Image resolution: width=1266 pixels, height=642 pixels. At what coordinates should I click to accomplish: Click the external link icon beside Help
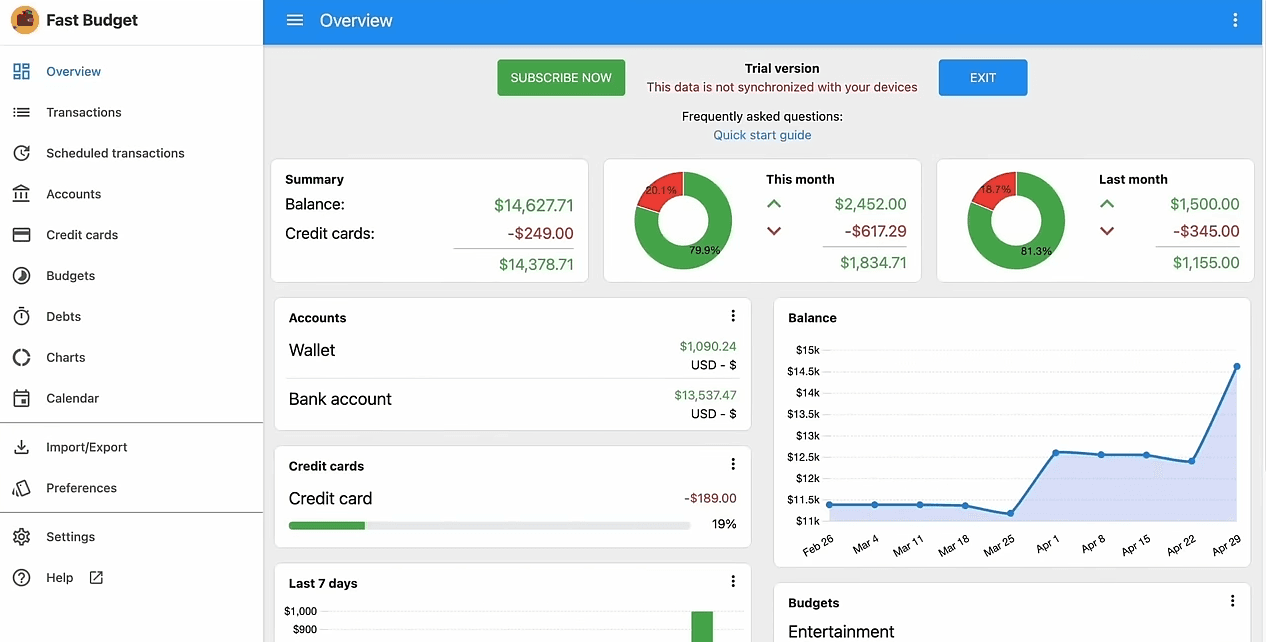[x=96, y=577]
